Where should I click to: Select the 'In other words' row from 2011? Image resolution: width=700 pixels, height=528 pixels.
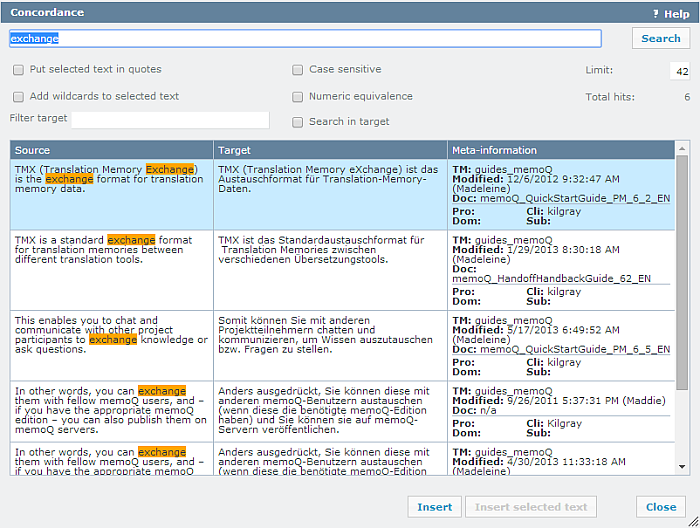click(x=112, y=408)
